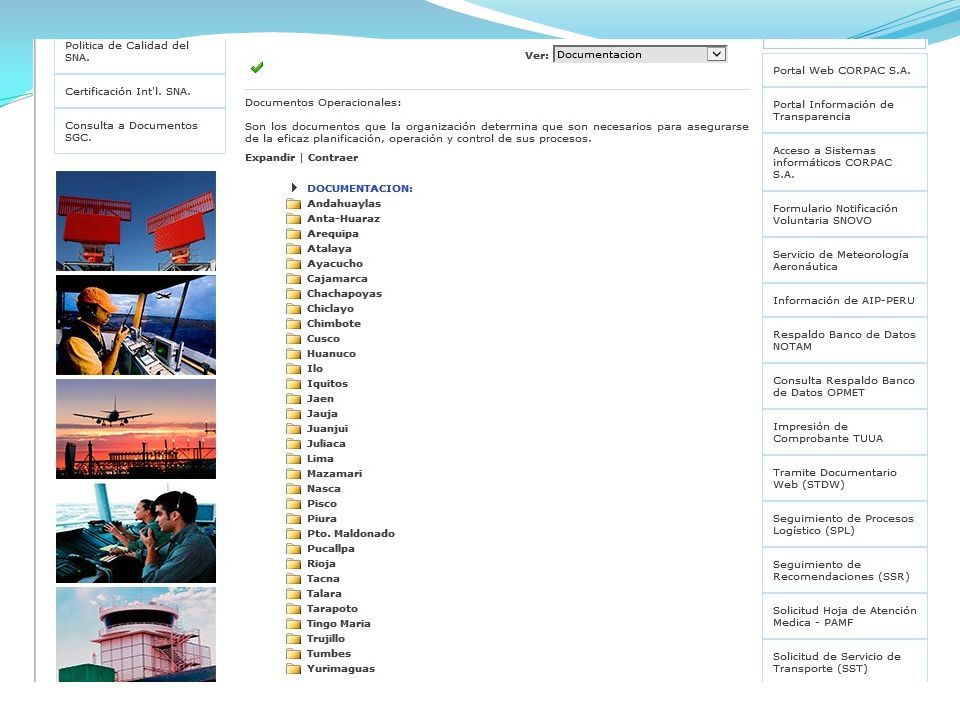Viewport: 960px width, 720px height.
Task: Select the Trujillo tree entry
Action: point(326,639)
